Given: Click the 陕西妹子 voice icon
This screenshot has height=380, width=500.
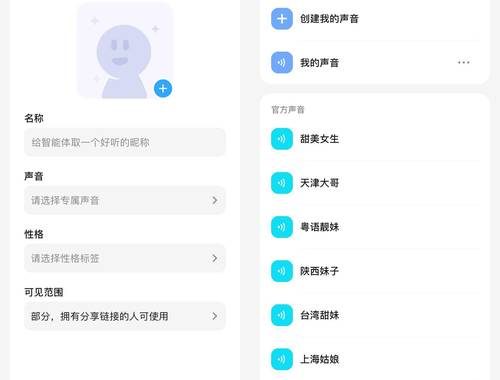Looking at the screenshot, I should tap(282, 271).
